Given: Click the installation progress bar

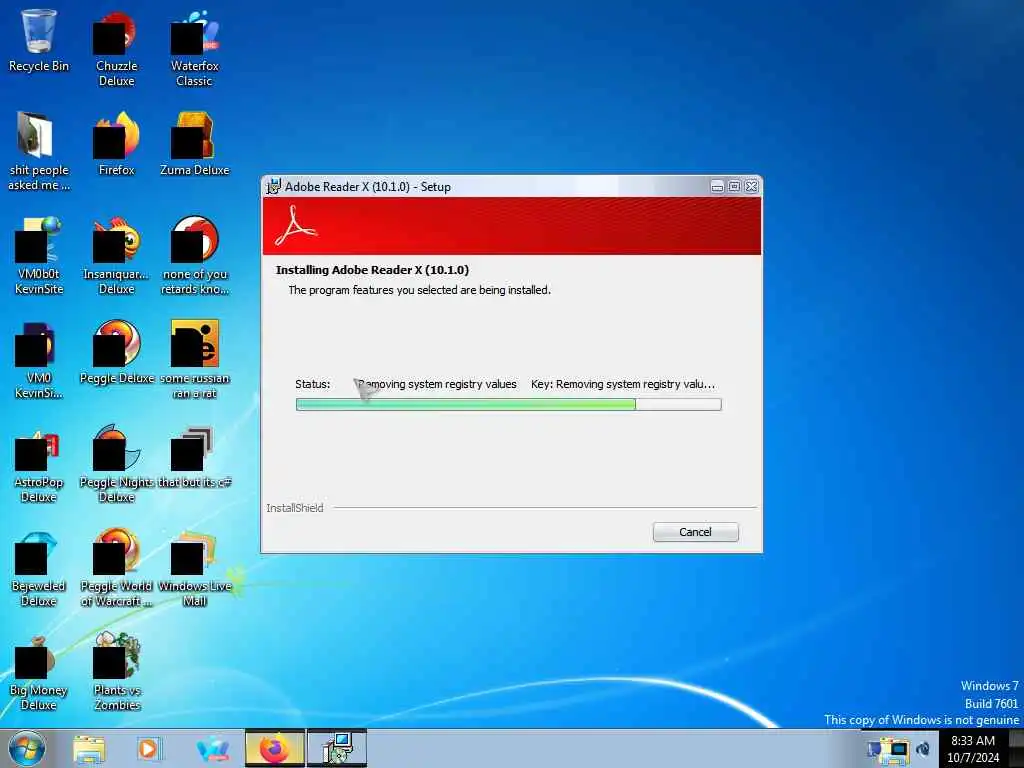Looking at the screenshot, I should [x=509, y=404].
